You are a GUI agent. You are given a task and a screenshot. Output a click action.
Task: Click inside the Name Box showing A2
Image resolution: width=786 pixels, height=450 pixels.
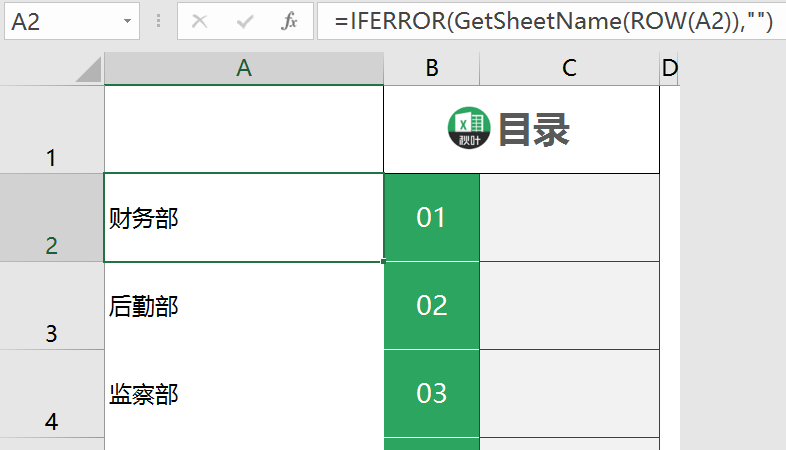click(x=63, y=21)
